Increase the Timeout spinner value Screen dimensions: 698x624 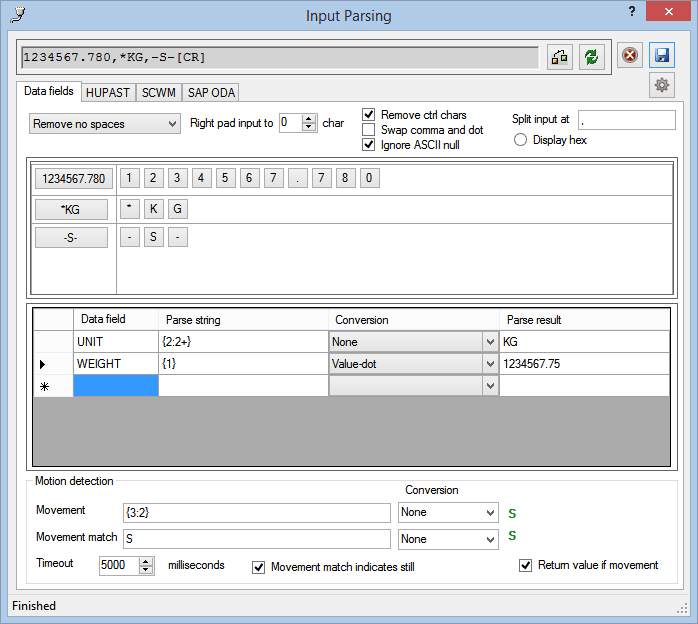coord(147,561)
